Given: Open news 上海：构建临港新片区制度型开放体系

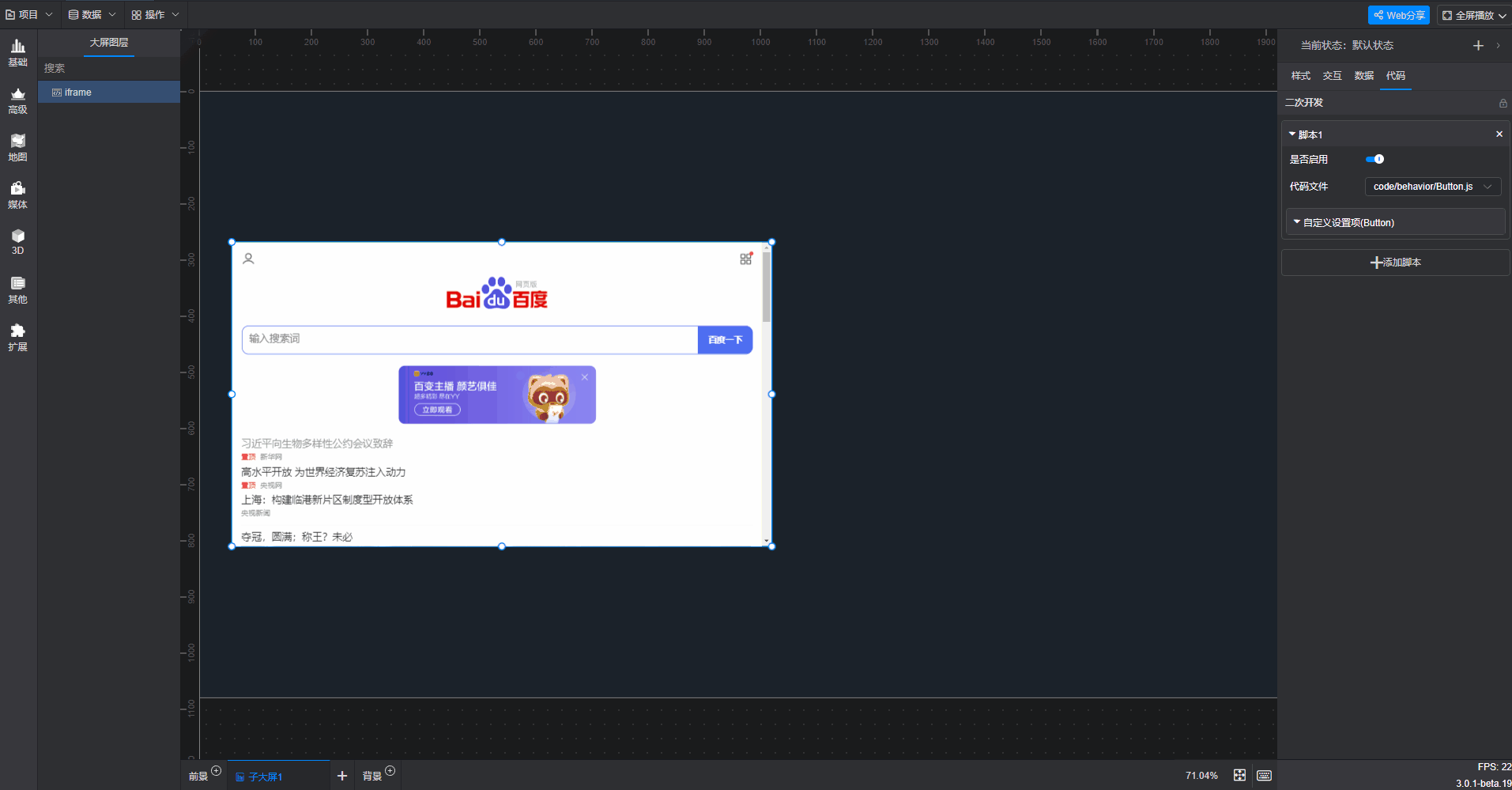Looking at the screenshot, I should tap(327, 500).
